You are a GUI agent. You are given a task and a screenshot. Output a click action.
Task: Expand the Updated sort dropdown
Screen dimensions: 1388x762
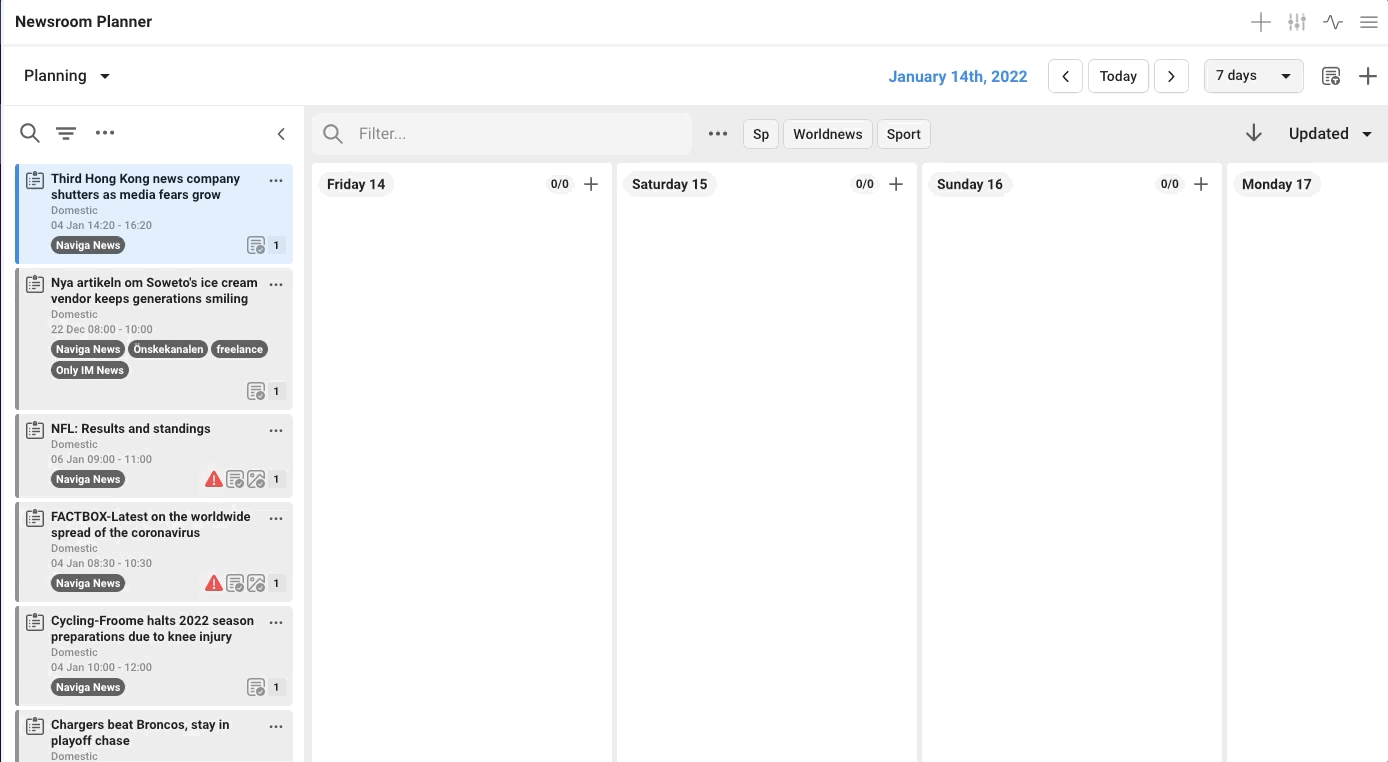point(1331,134)
